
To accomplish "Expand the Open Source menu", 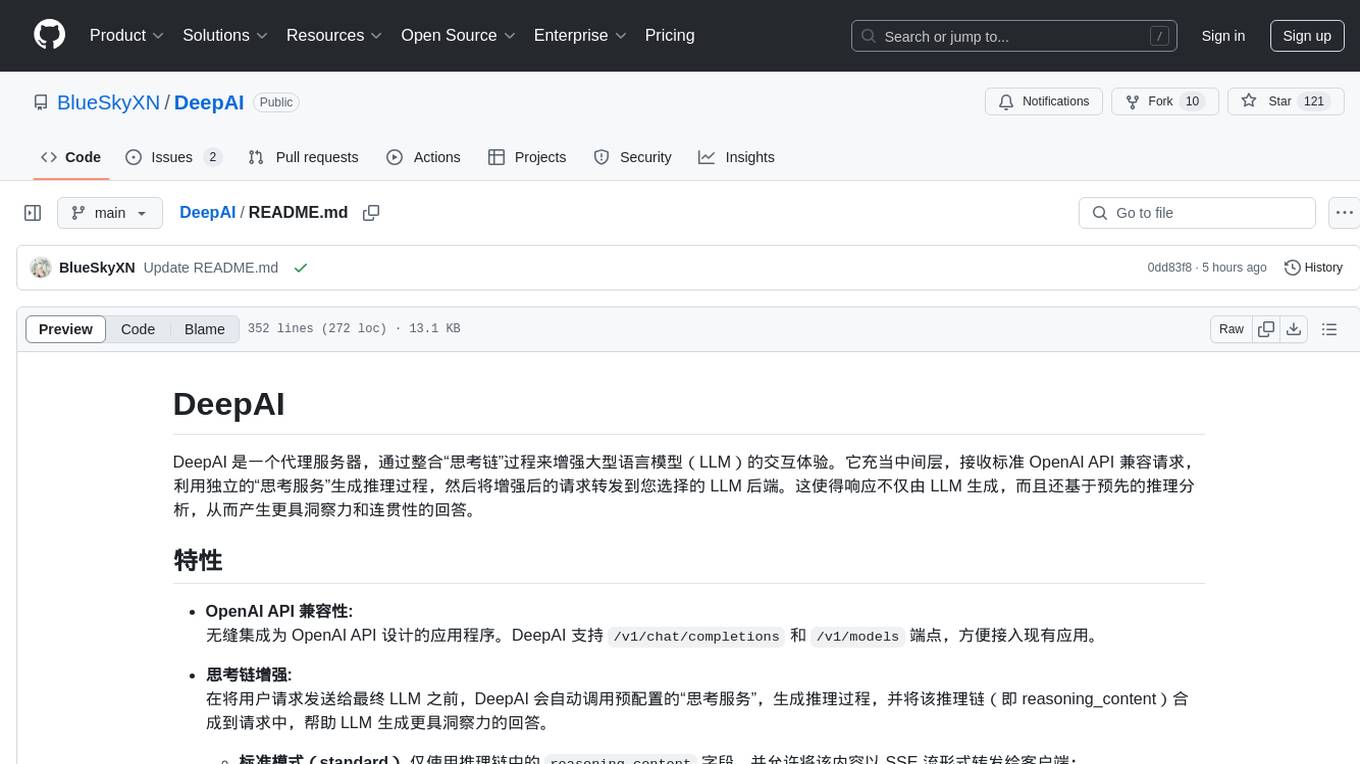I will coord(458,35).
